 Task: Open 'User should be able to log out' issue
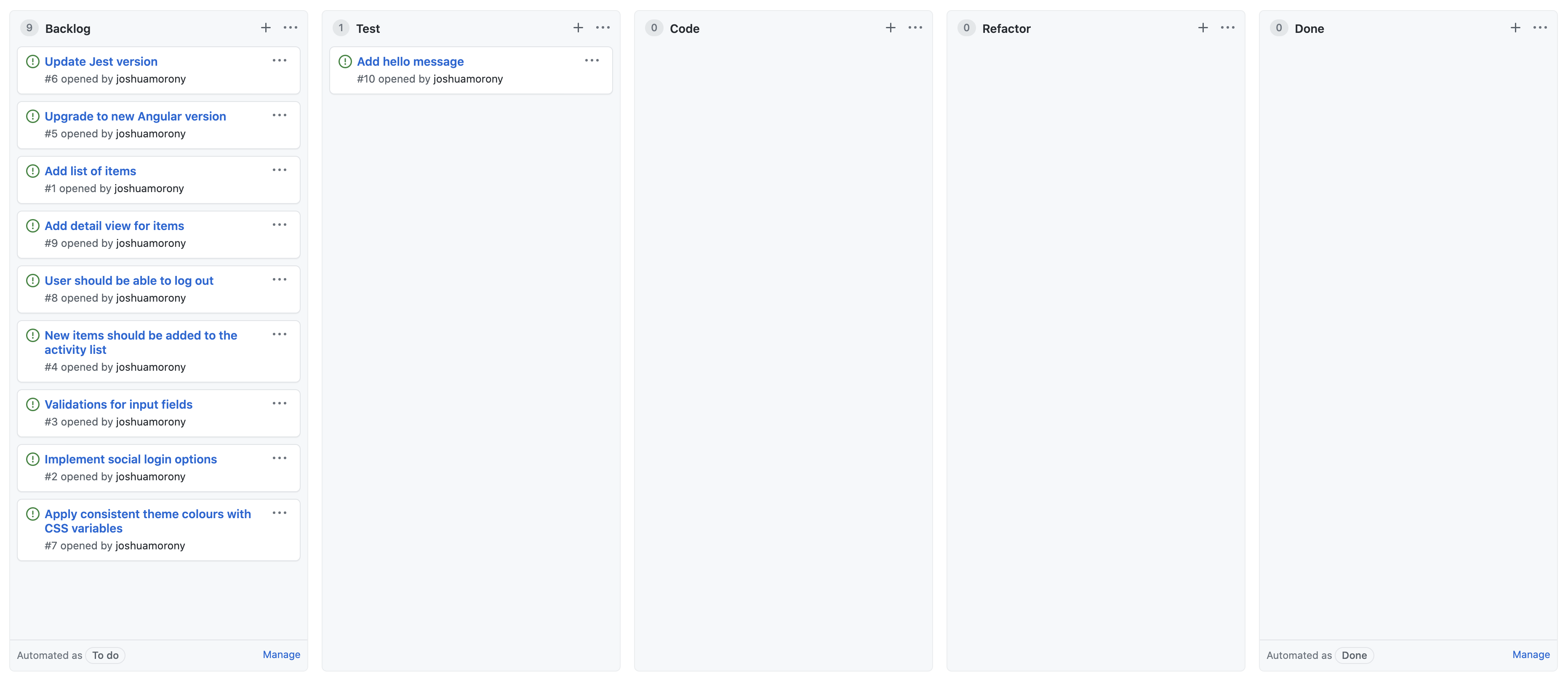[x=129, y=281]
